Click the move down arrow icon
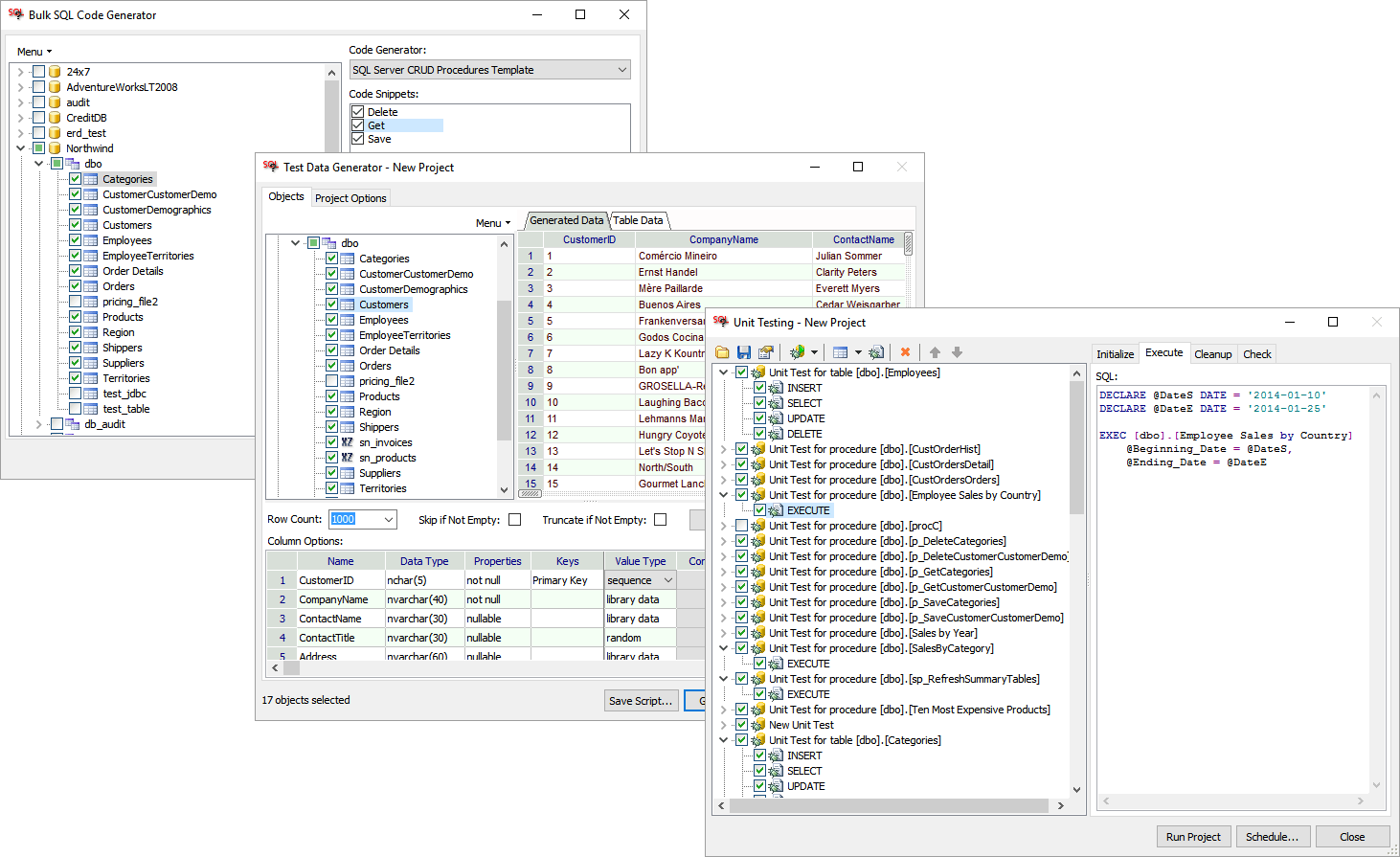This screenshot has height=857, width=1400. point(957,352)
